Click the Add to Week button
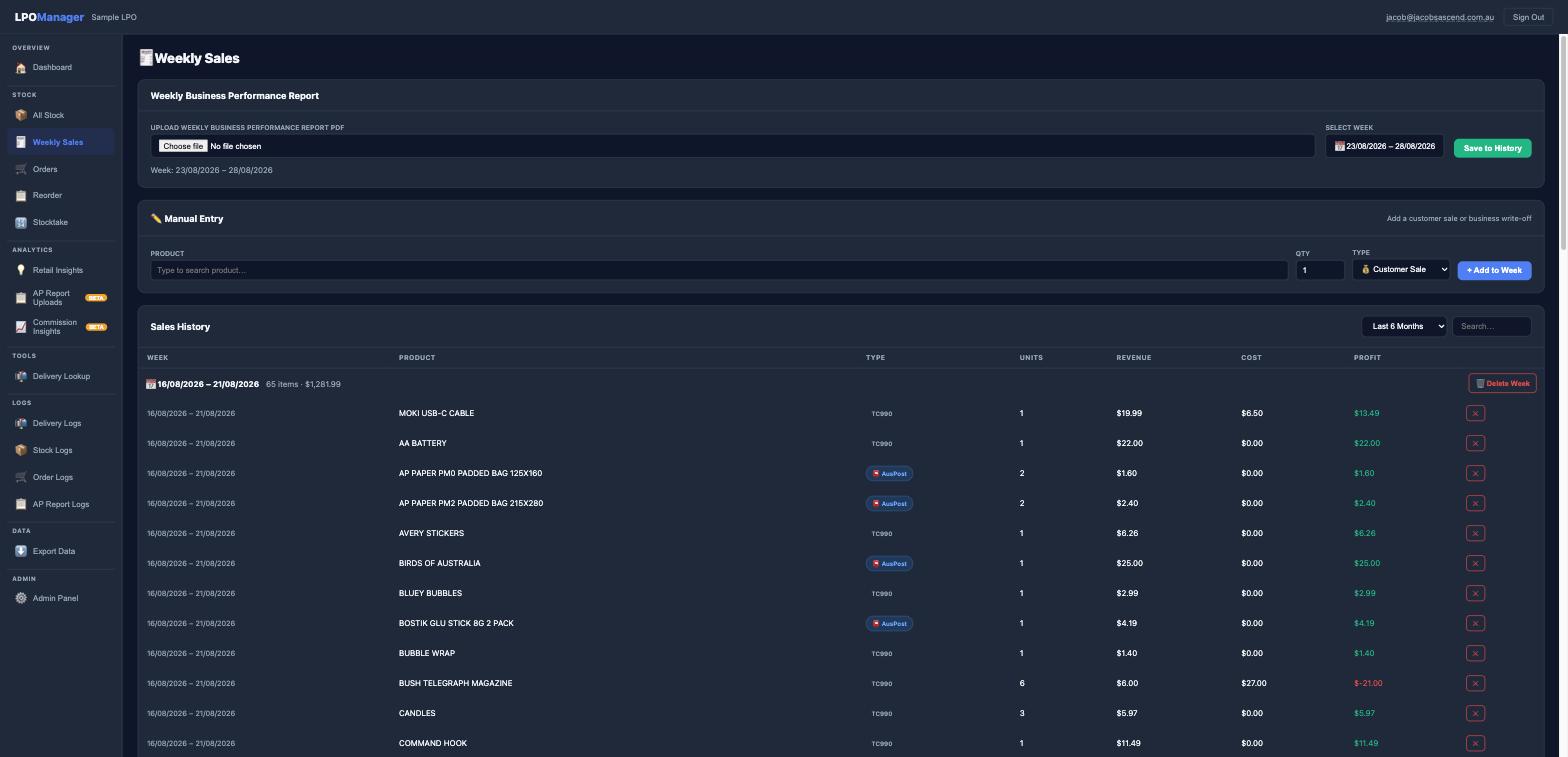The image size is (1568, 757). pos(1494,270)
